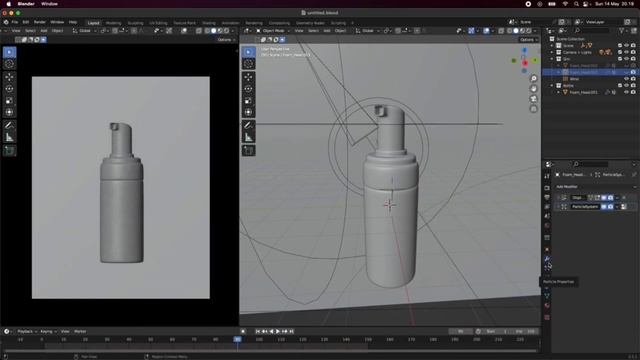
Task: Open the Object Data Properties green tab
Action: click(x=547, y=296)
